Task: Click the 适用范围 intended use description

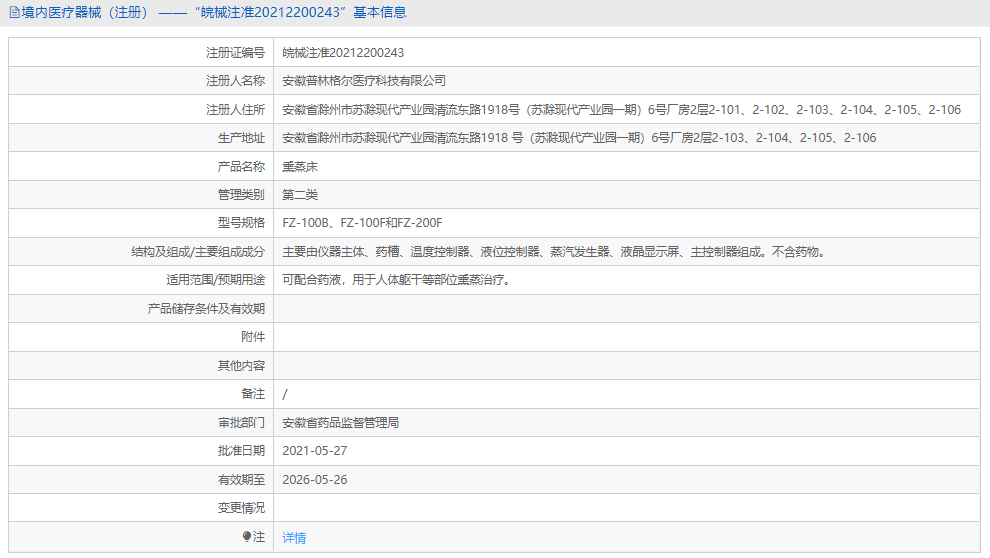Action: 397,280
